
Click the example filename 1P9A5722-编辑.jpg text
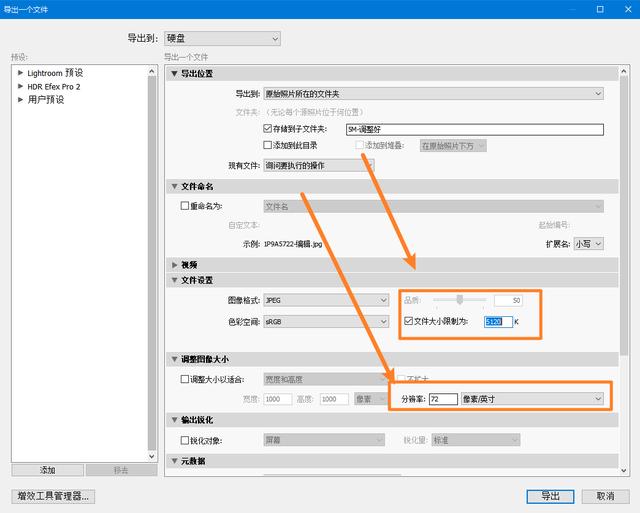click(293, 244)
